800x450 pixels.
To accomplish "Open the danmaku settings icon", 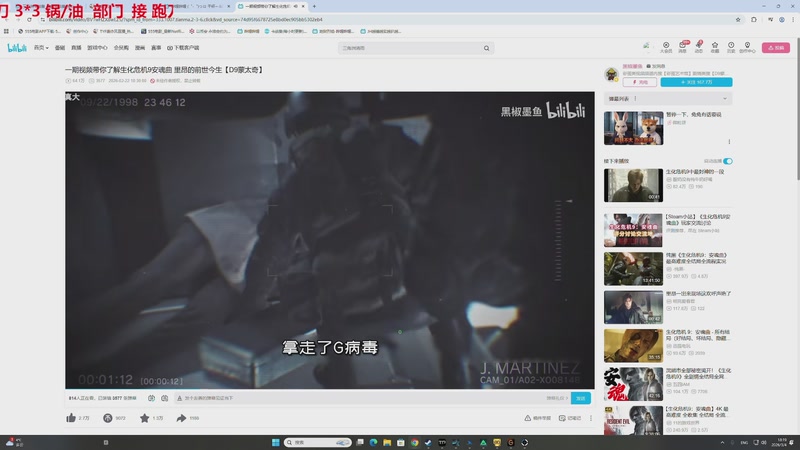I will [164, 398].
